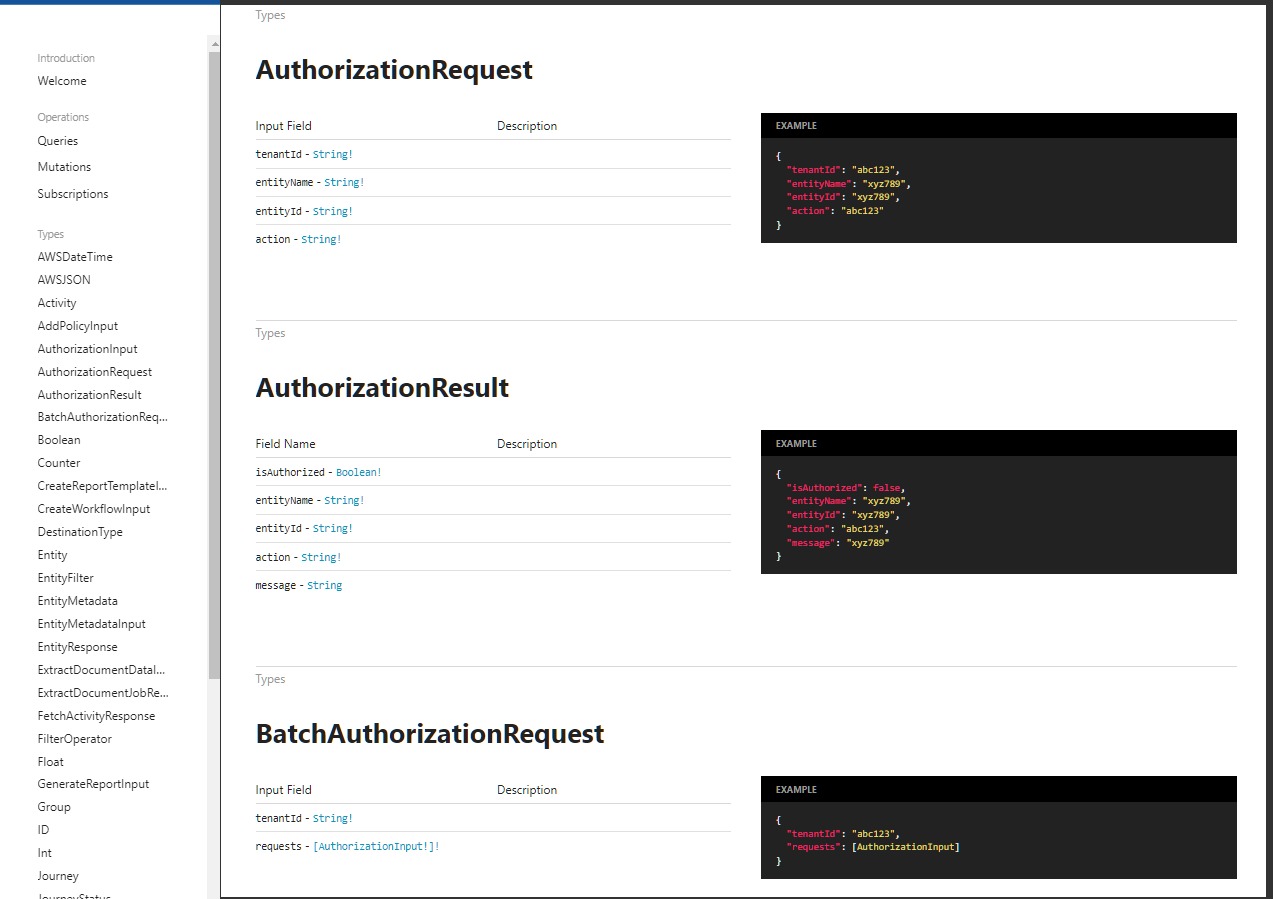Open Subscriptions in the sidebar
This screenshot has width=1273, height=899.
point(73,194)
